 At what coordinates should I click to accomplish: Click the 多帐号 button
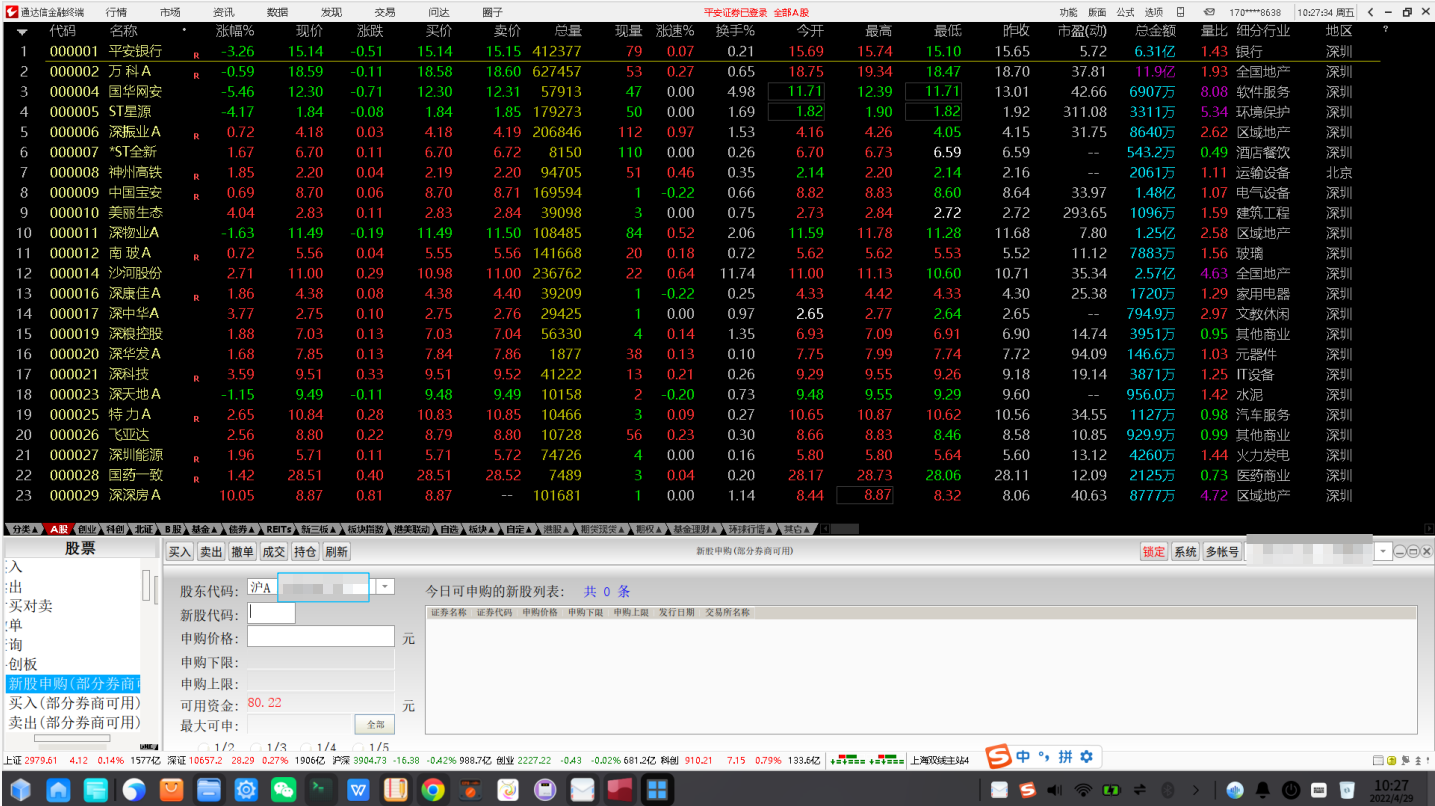(x=1221, y=552)
